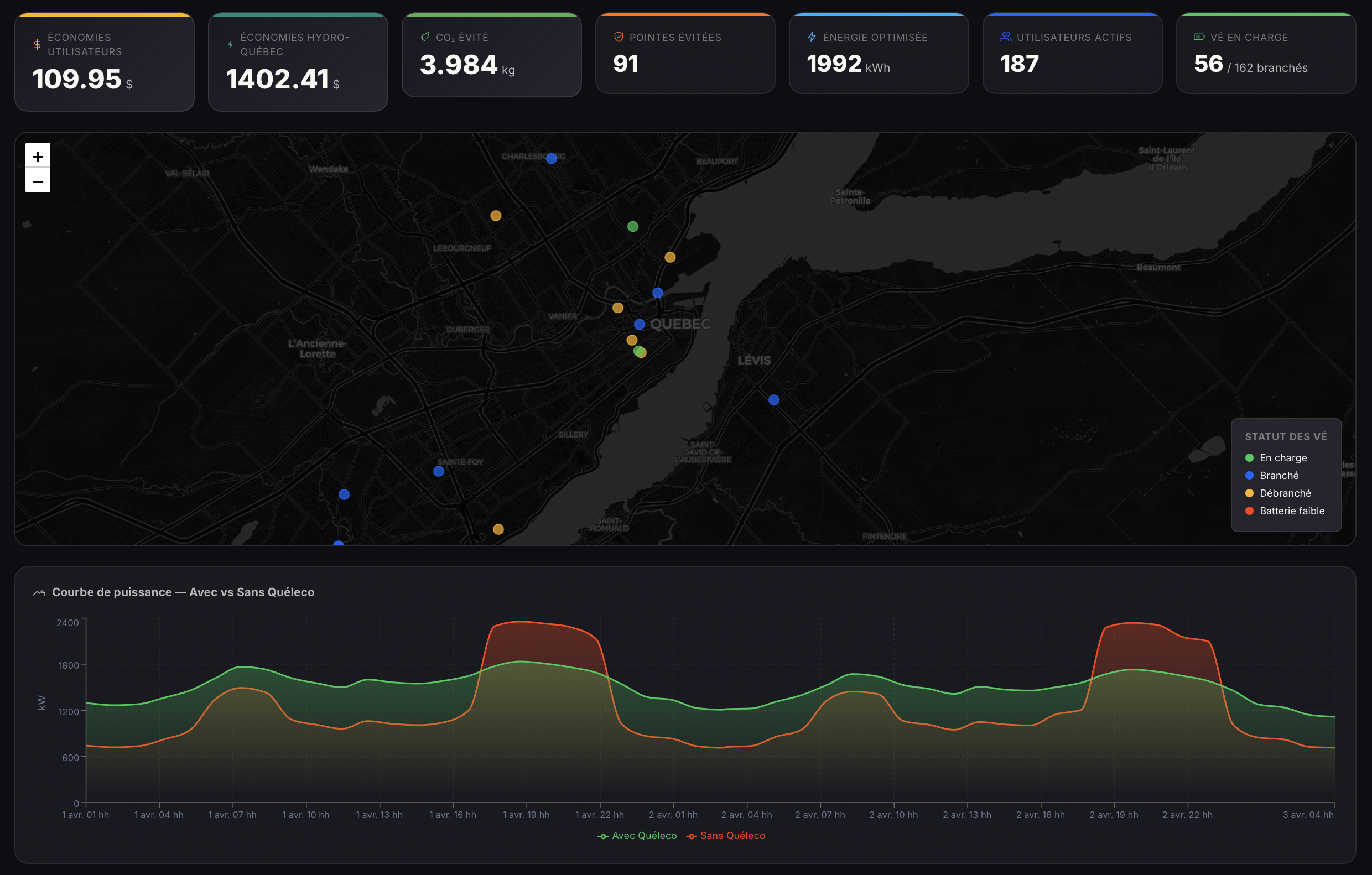Screen dimensions: 1372x875
Task: Zoom in on the map with the plus button
Action: click(x=38, y=156)
